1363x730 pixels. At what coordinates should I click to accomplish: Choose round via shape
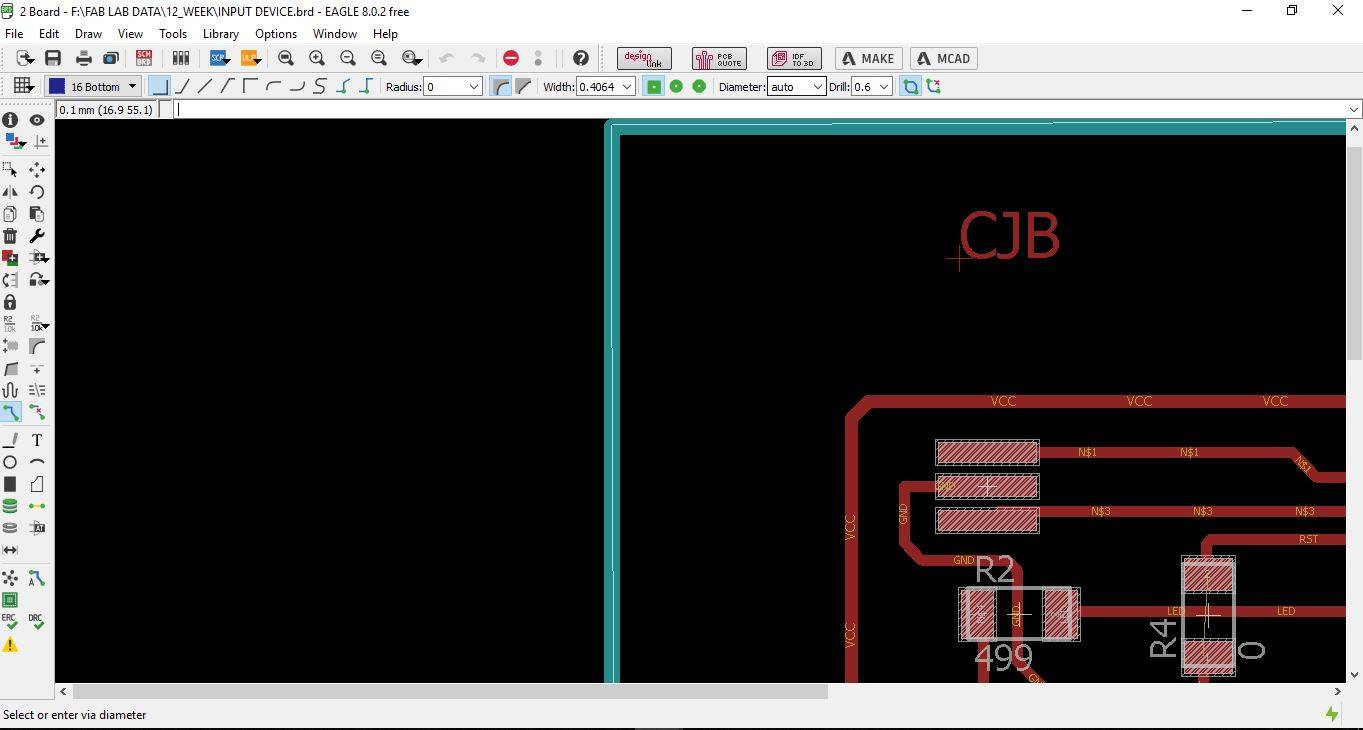click(x=676, y=87)
